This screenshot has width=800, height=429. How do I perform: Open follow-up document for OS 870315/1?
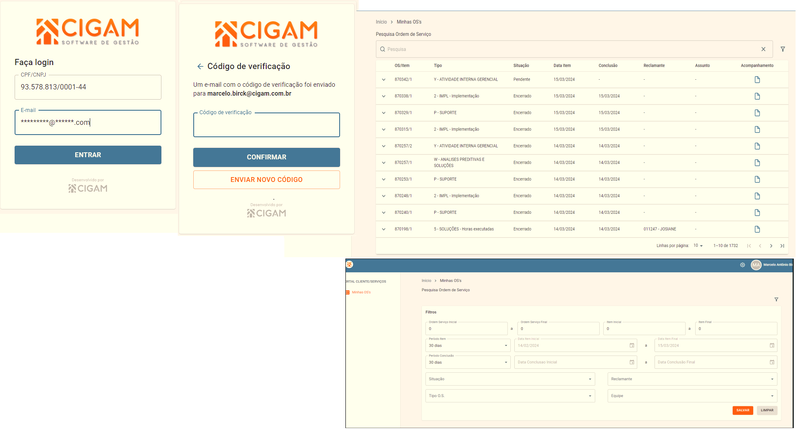tap(757, 130)
